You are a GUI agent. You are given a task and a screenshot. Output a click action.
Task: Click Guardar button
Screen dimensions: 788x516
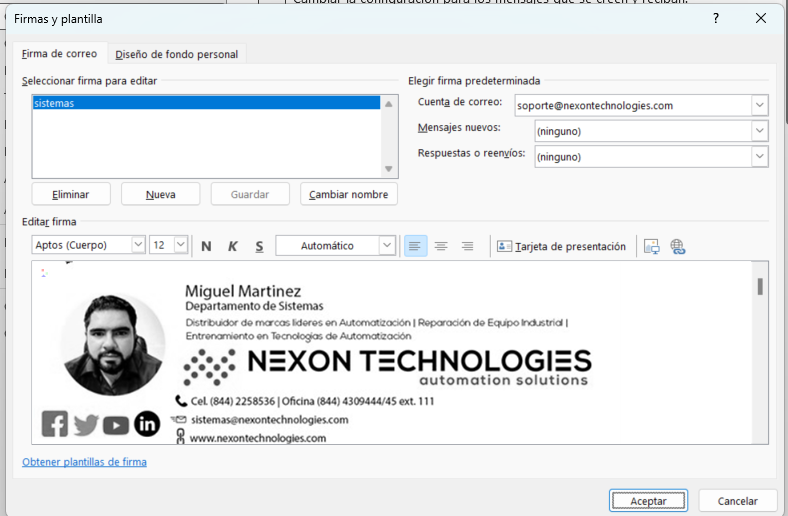250,194
